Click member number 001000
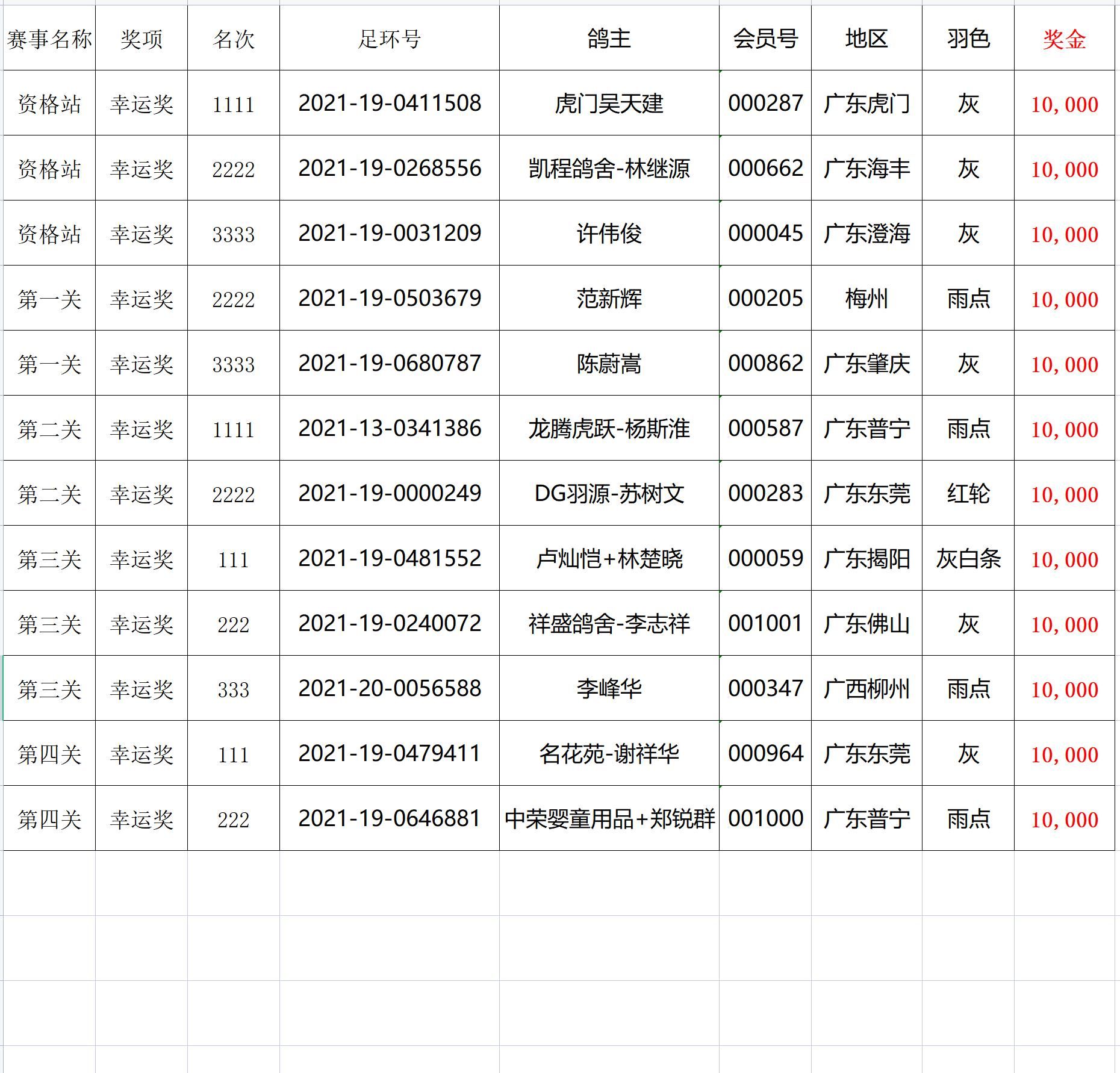The width and height of the screenshot is (1120, 1073). tap(765, 818)
